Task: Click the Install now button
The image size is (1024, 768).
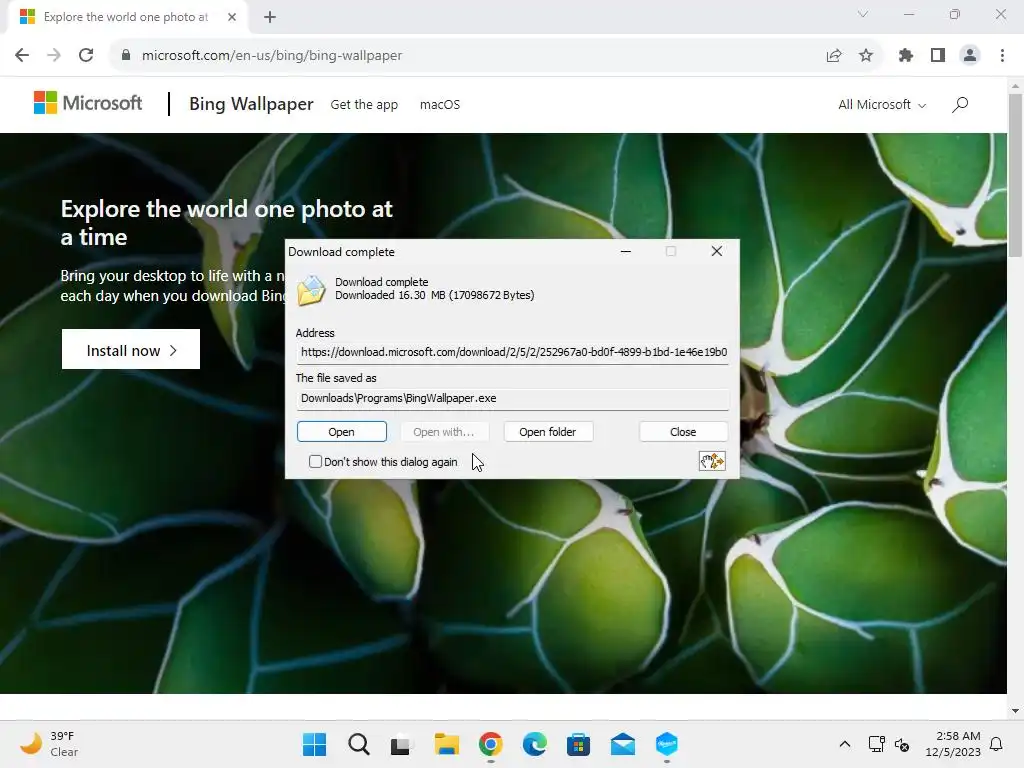Action: coord(131,349)
